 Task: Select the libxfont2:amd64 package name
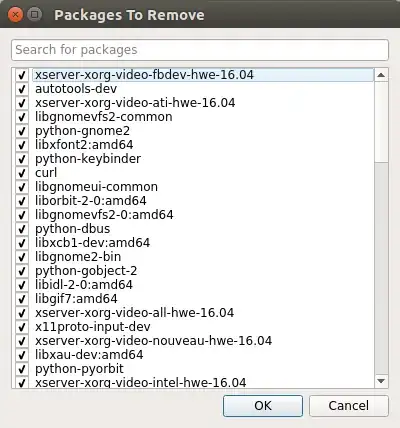[84, 145]
